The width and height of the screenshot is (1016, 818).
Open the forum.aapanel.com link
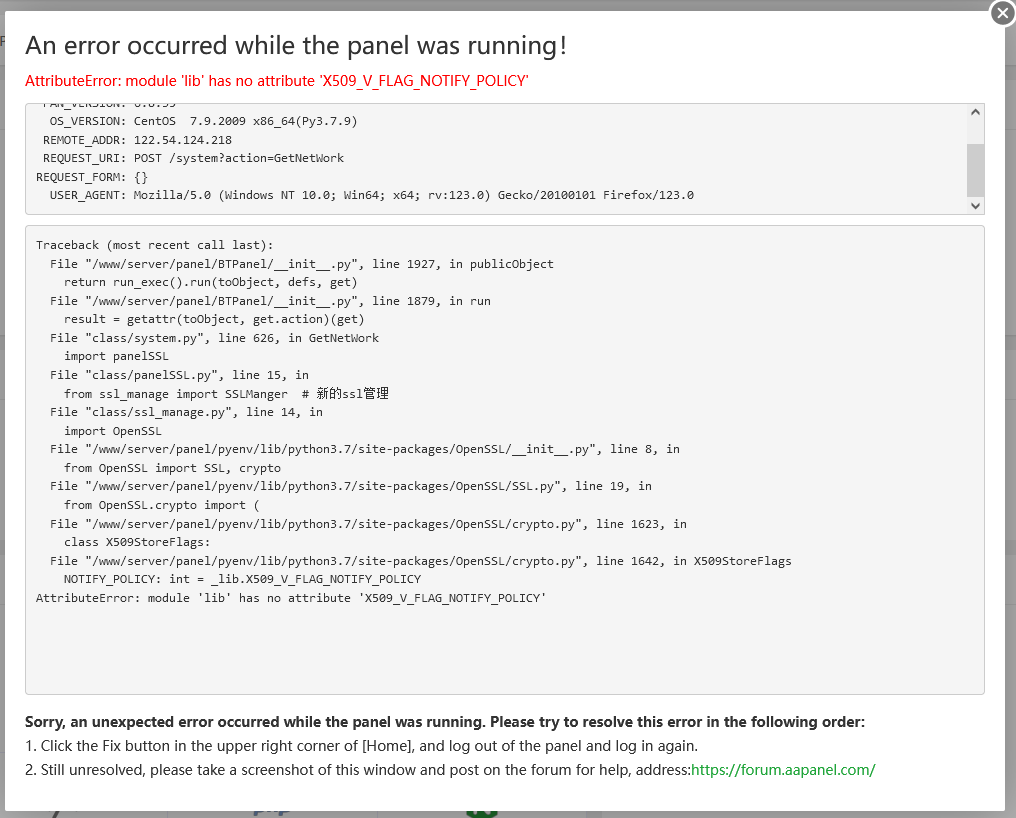point(783,770)
